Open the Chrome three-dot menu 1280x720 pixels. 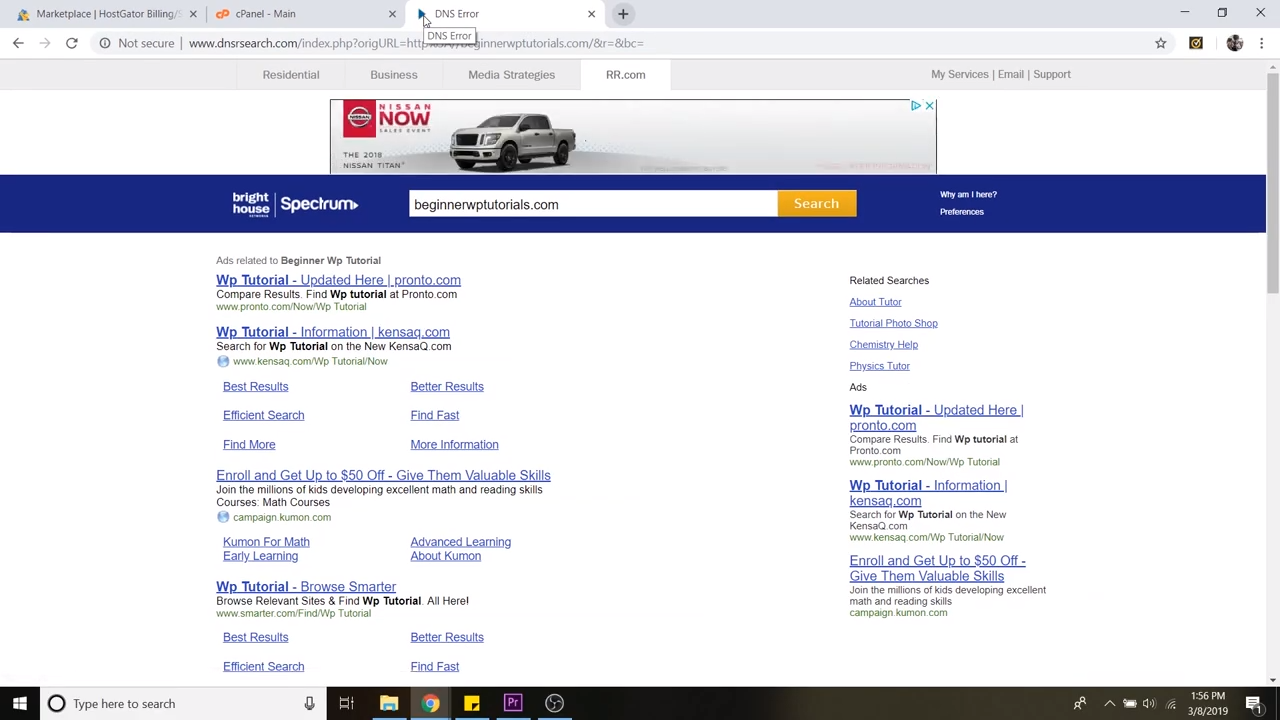pos(1262,43)
